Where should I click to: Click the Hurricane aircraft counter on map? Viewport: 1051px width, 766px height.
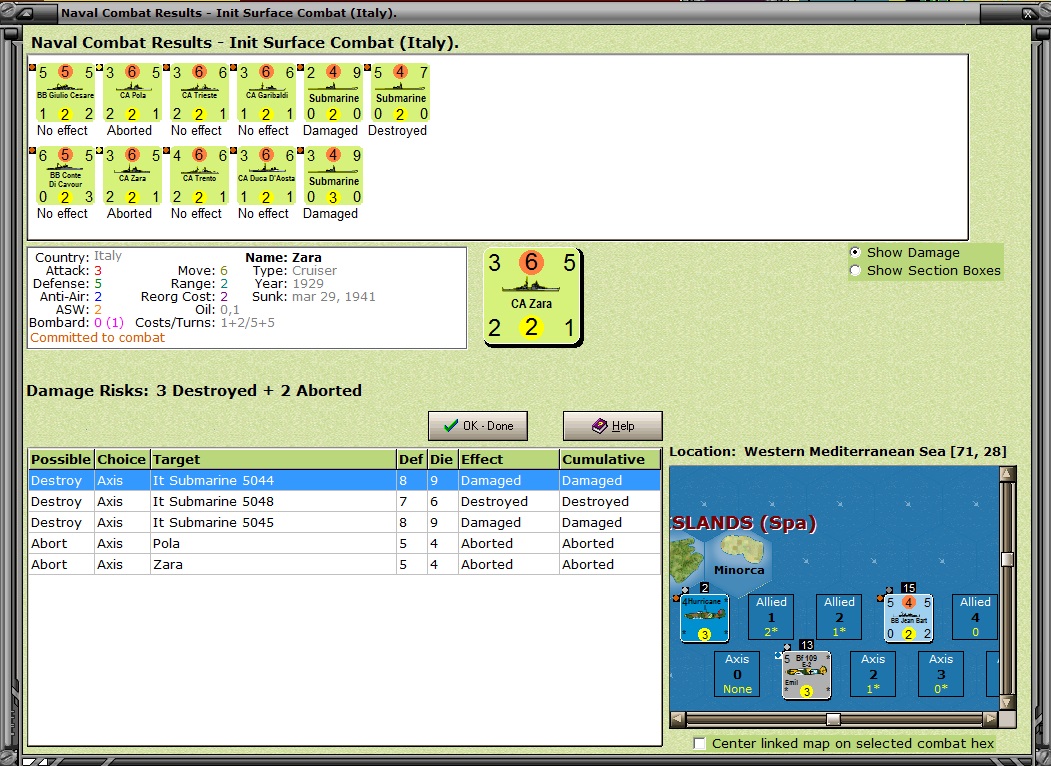pos(704,617)
